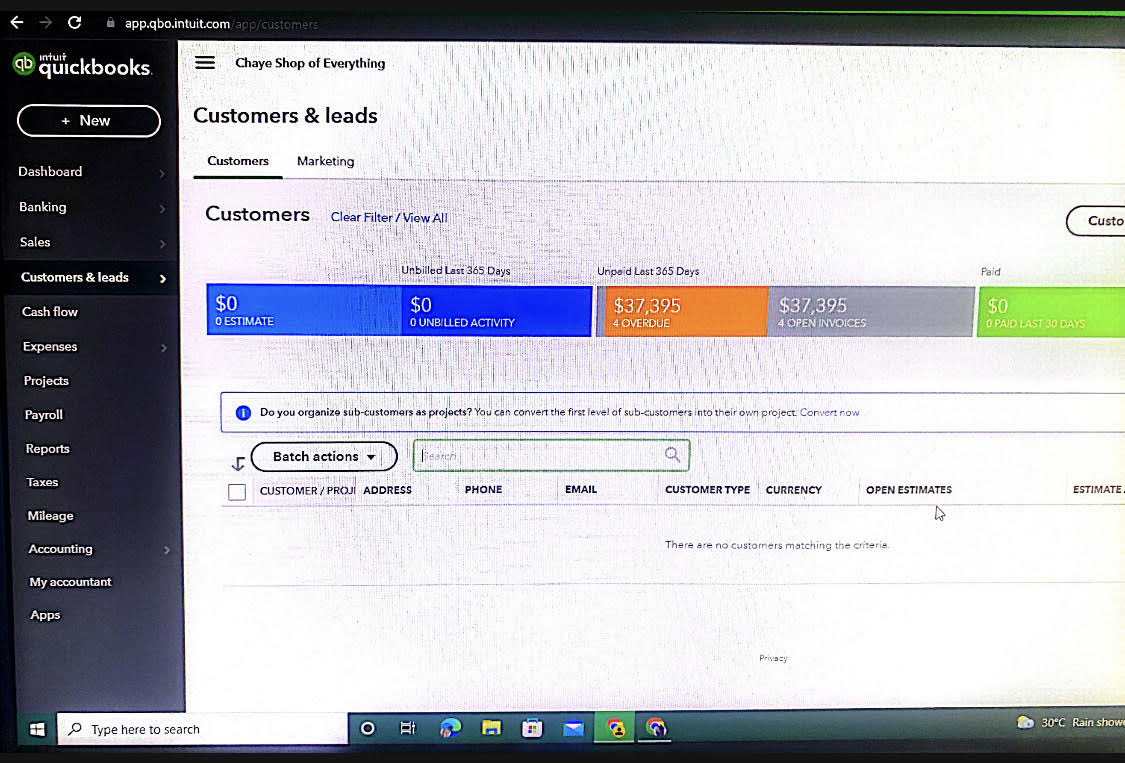This screenshot has width=1125, height=763.
Task: Open My accountant in the sidebar
Action: [70, 582]
